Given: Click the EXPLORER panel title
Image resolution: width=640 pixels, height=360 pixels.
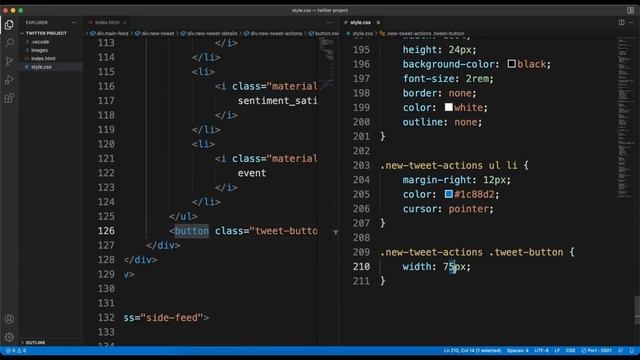Looking at the screenshot, I should (37, 22).
